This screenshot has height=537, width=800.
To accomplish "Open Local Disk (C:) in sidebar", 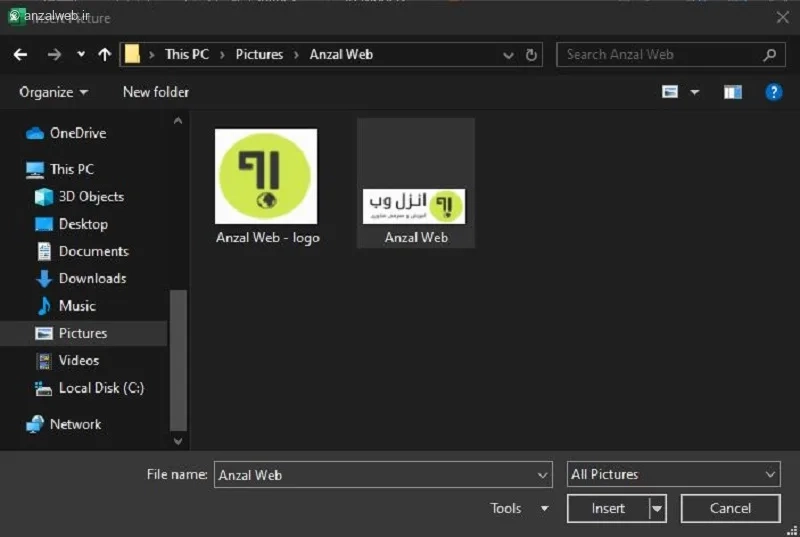I will (x=101, y=388).
